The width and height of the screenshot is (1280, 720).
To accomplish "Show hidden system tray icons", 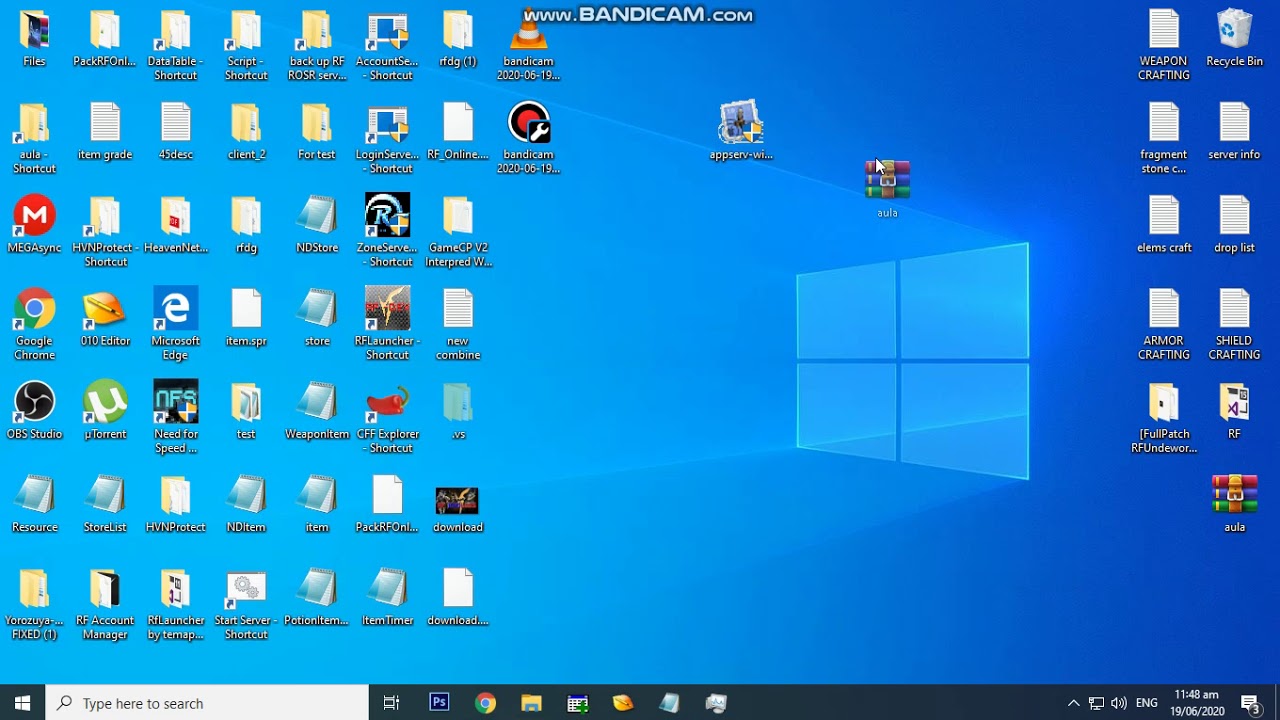I will coord(1074,703).
